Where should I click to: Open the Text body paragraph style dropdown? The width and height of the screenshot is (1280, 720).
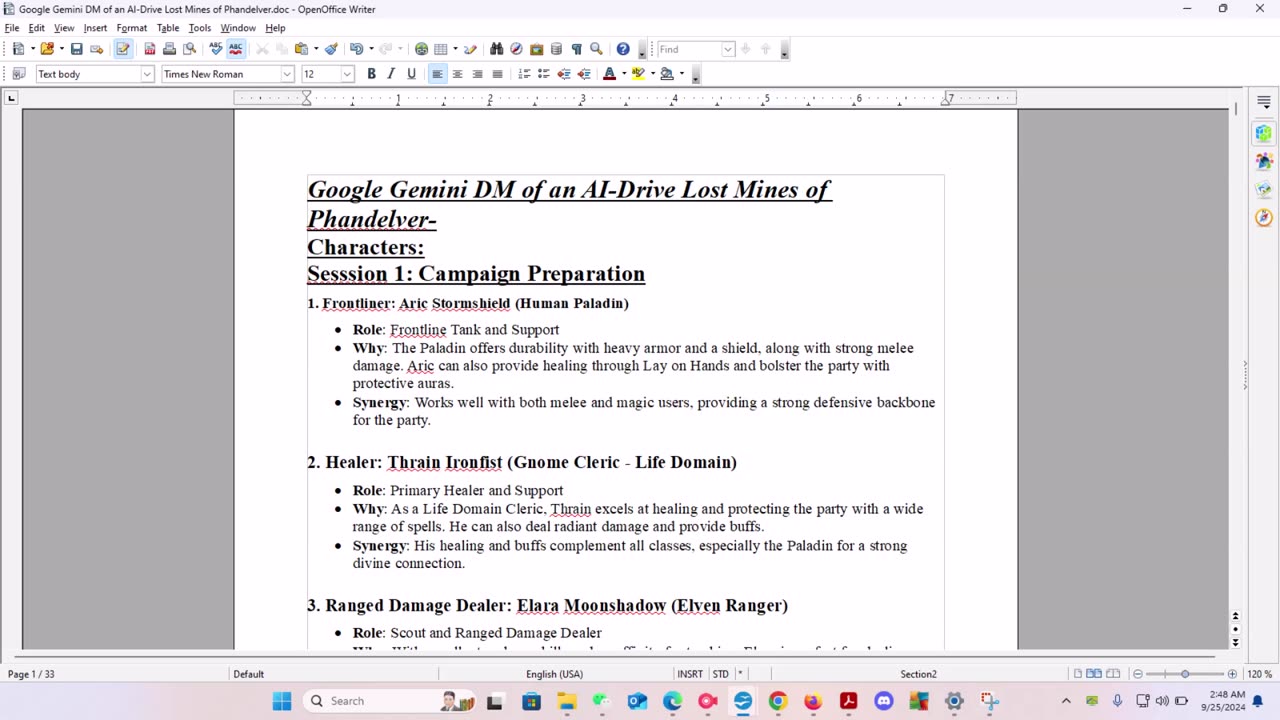(147, 74)
